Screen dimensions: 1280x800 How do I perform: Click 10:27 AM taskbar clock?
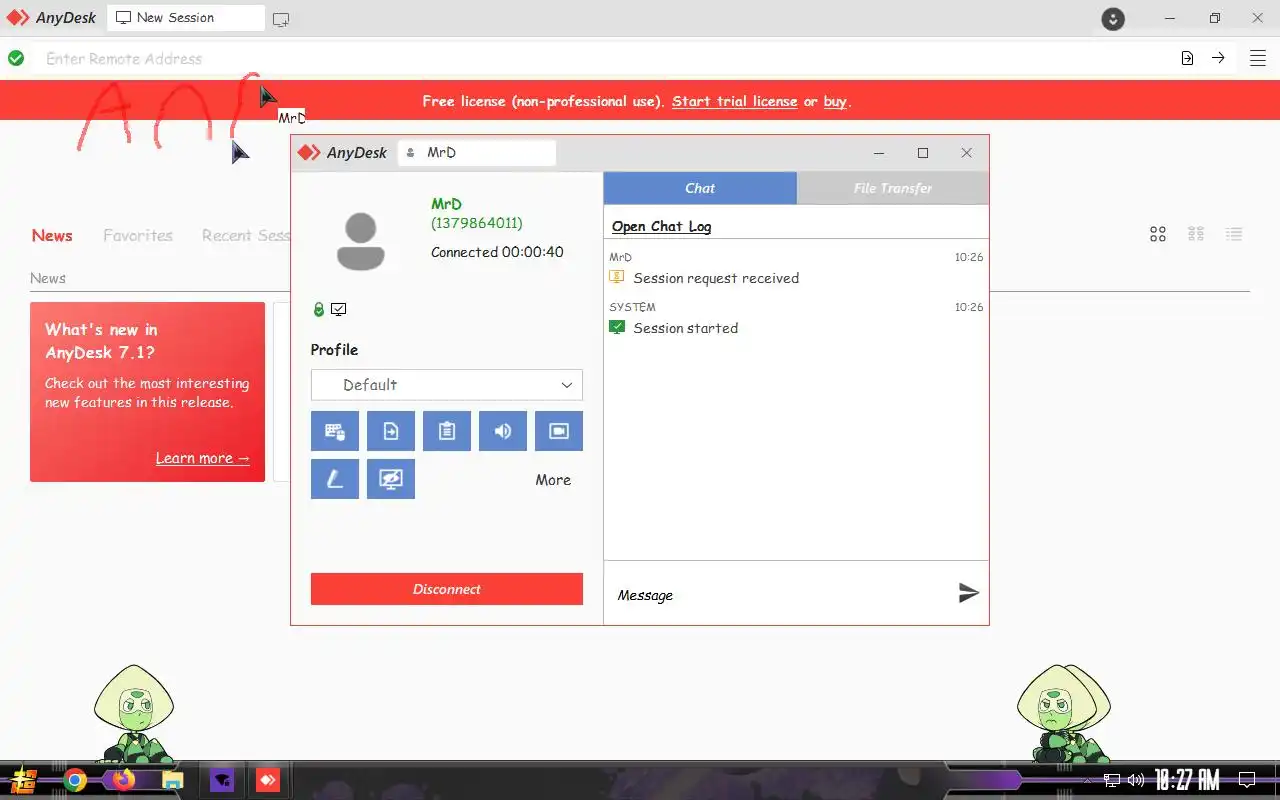point(1187,780)
